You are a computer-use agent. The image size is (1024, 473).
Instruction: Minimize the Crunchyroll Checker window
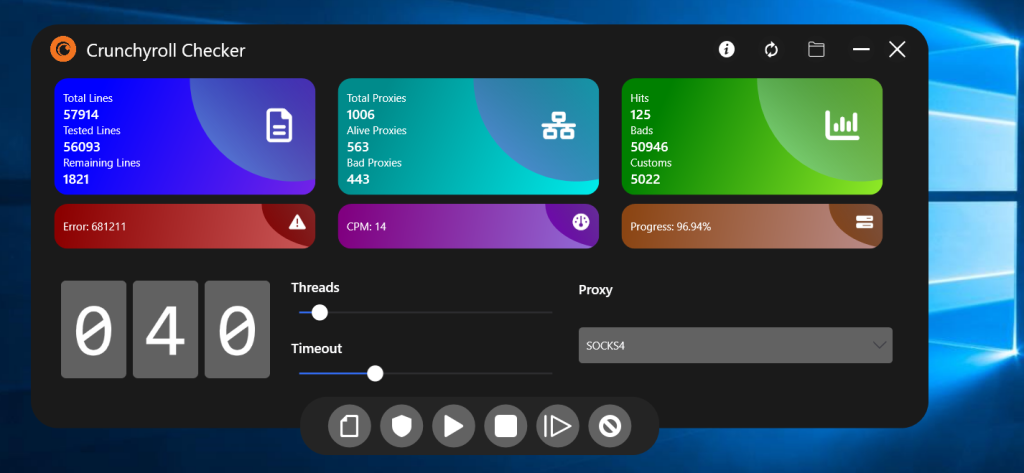pos(861,50)
